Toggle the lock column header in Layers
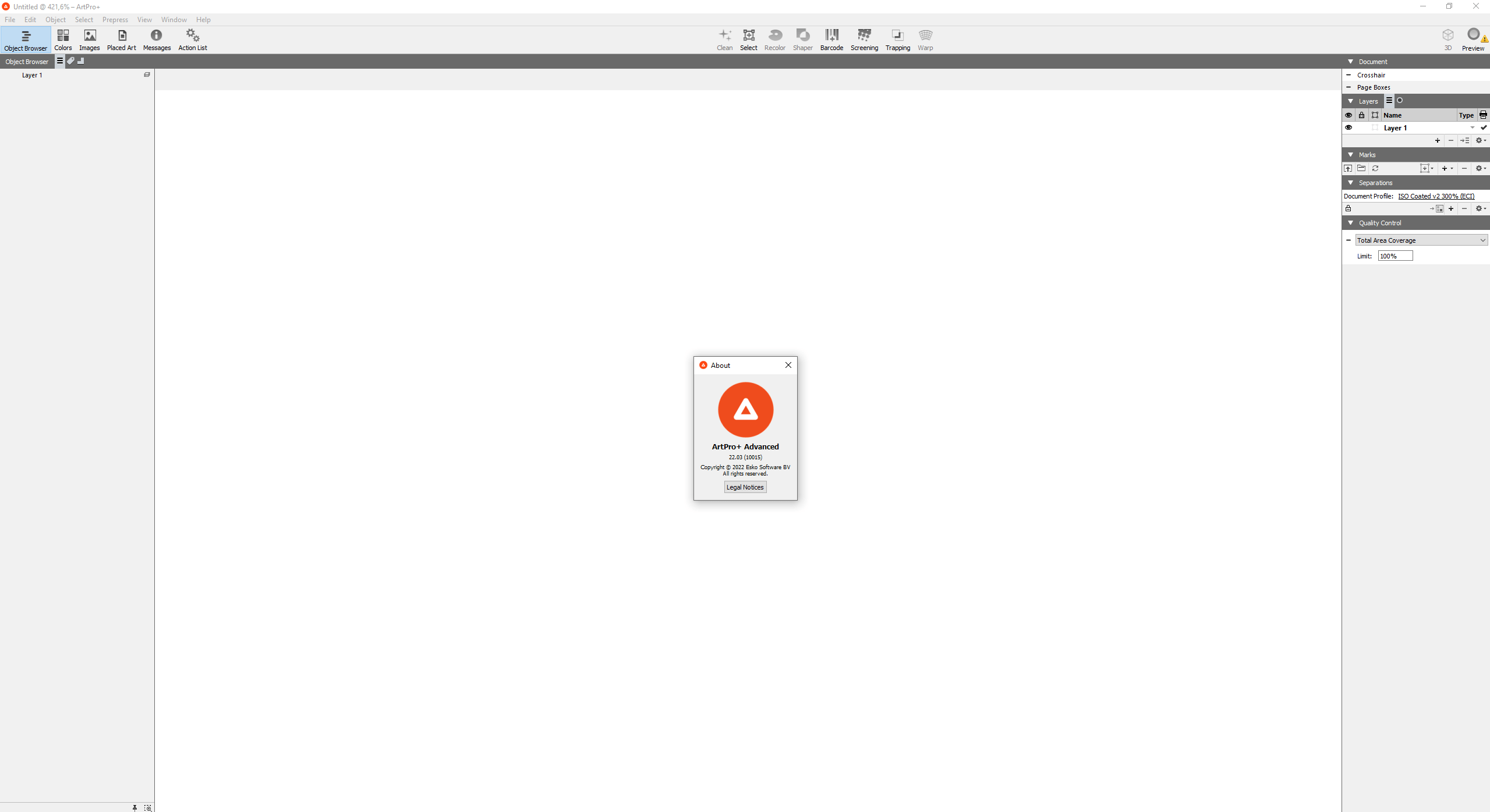This screenshot has width=1490, height=812. [1361, 115]
